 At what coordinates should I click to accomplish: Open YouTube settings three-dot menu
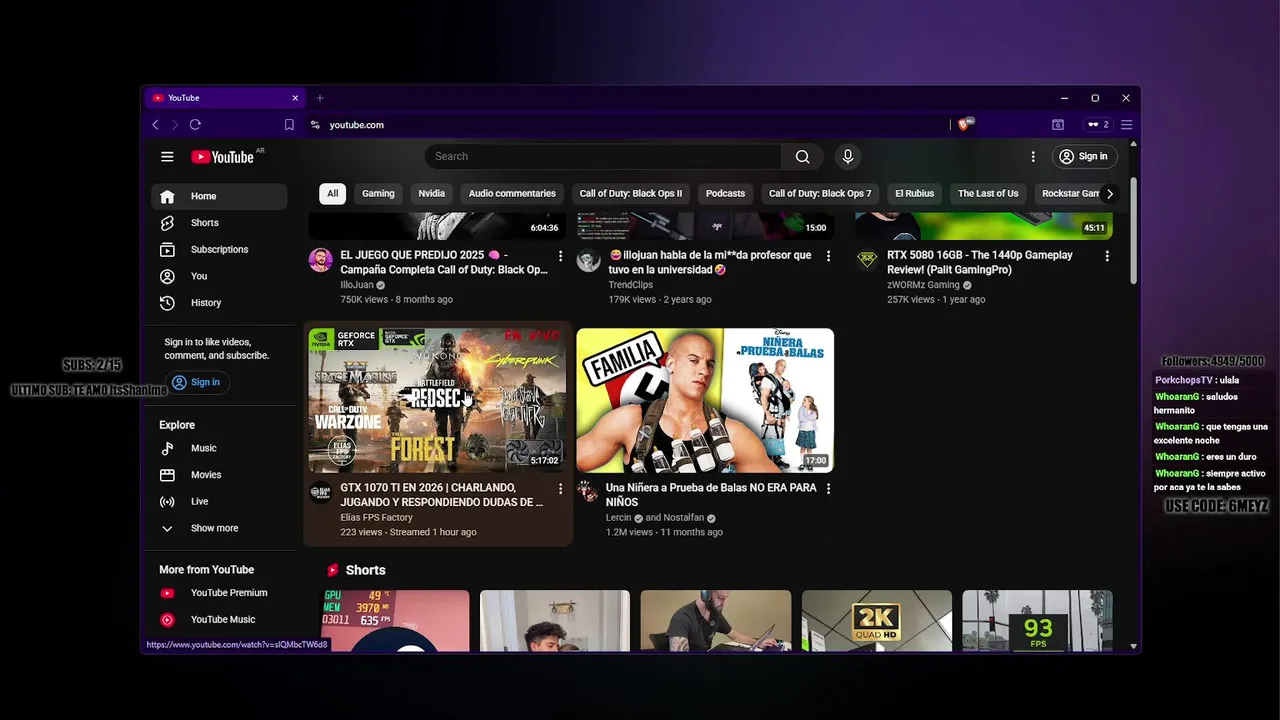tap(1033, 157)
